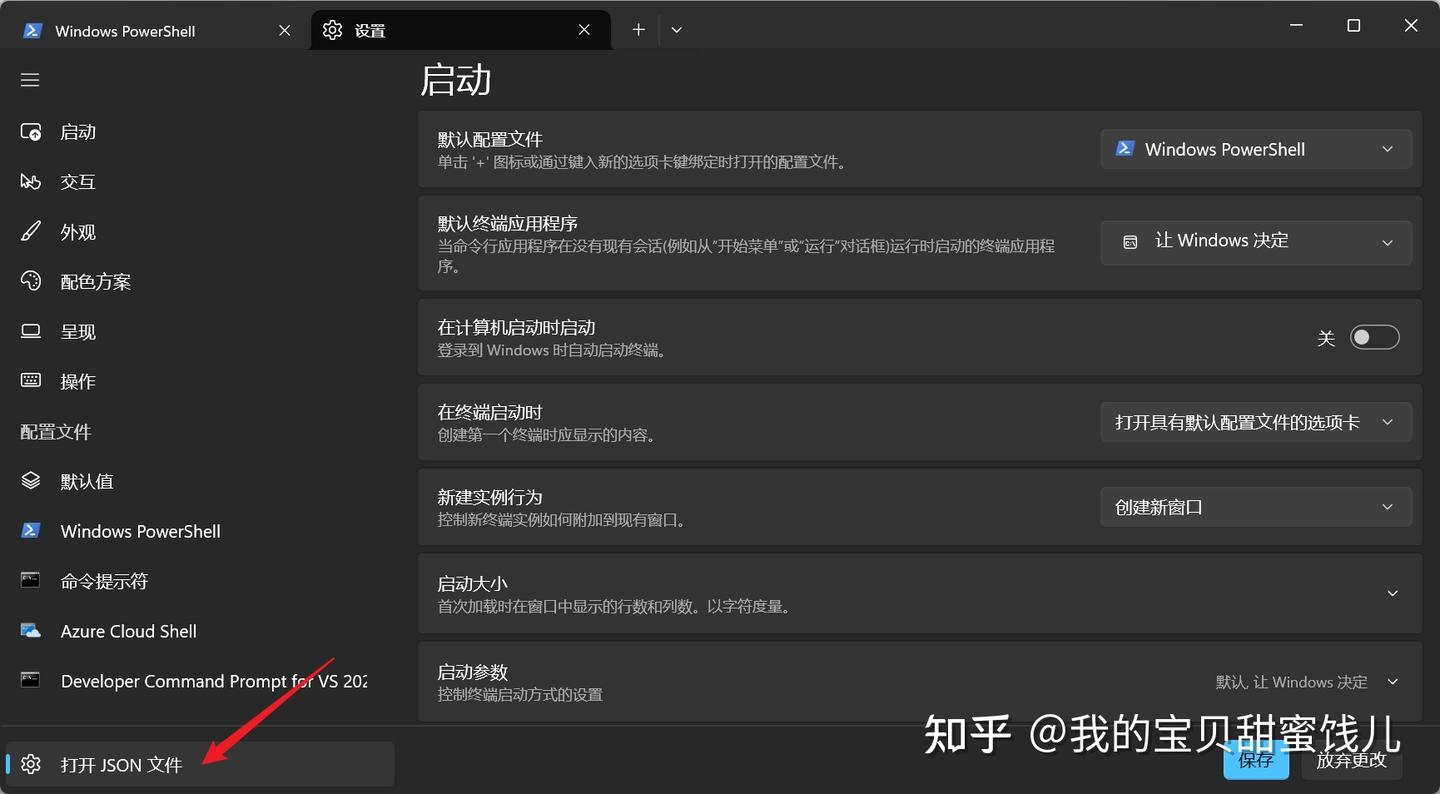This screenshot has width=1440, height=794.
Task: Select the Windows PowerShell profile in sidebar
Action: coord(140,531)
